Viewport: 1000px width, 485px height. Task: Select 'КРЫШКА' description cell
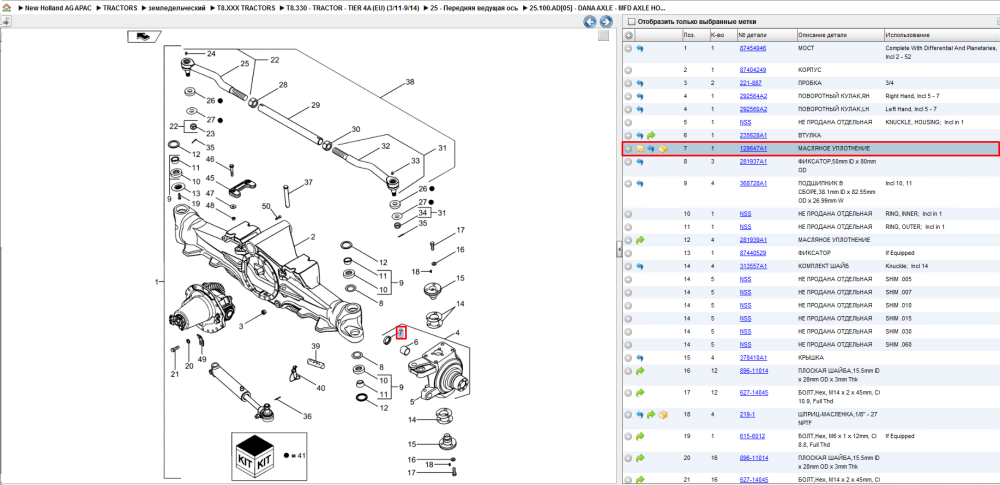tap(810, 357)
